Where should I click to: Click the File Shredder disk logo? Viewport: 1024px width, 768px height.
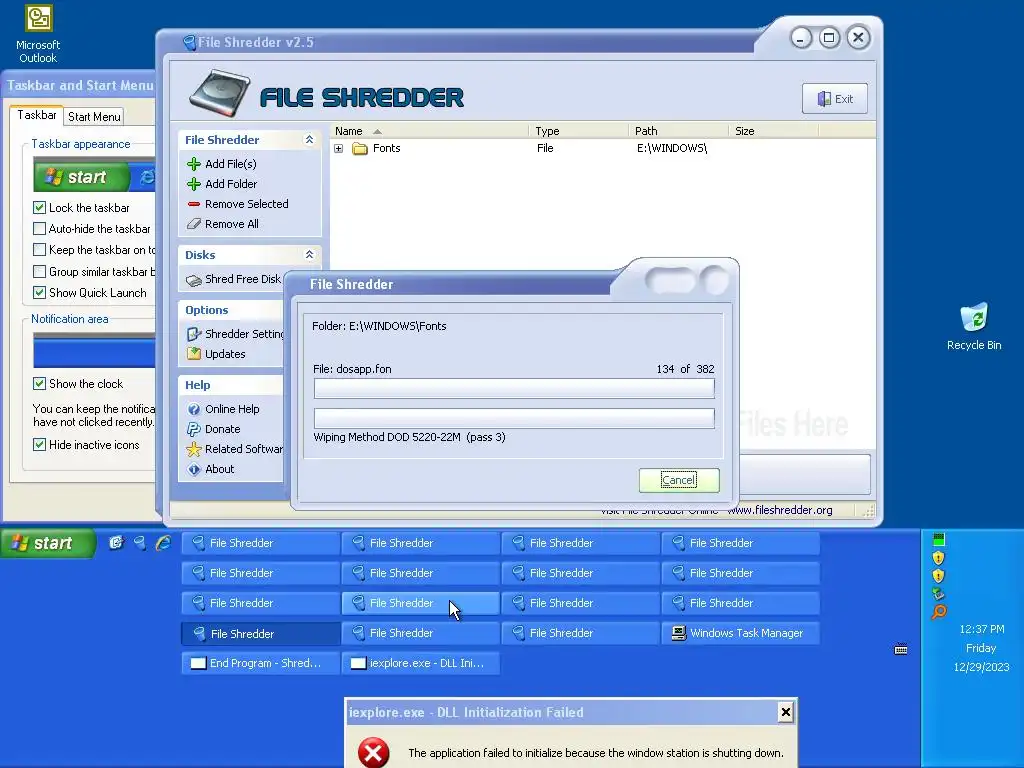(220, 93)
